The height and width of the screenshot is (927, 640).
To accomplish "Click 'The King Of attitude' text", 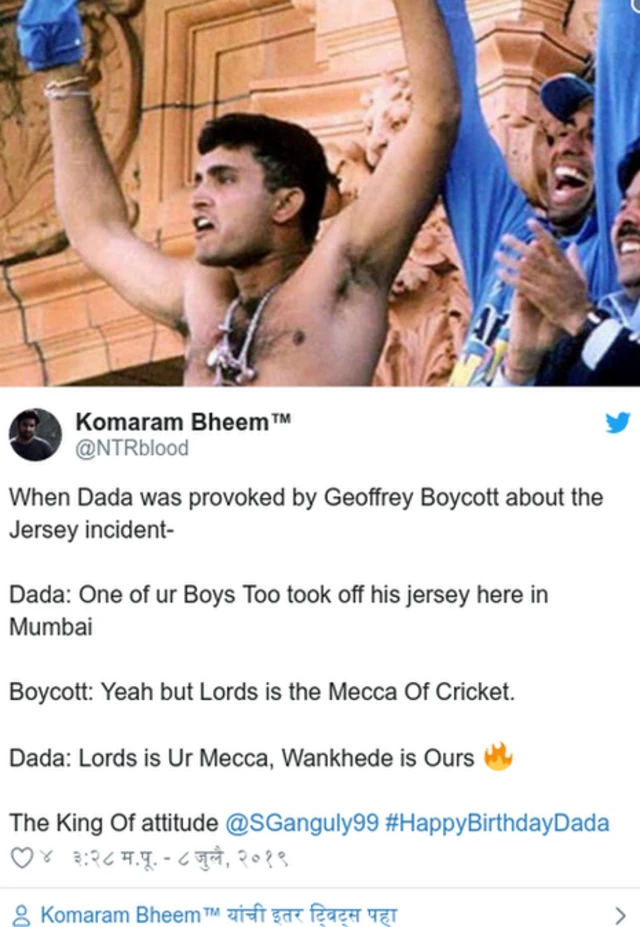I will [x=113, y=823].
